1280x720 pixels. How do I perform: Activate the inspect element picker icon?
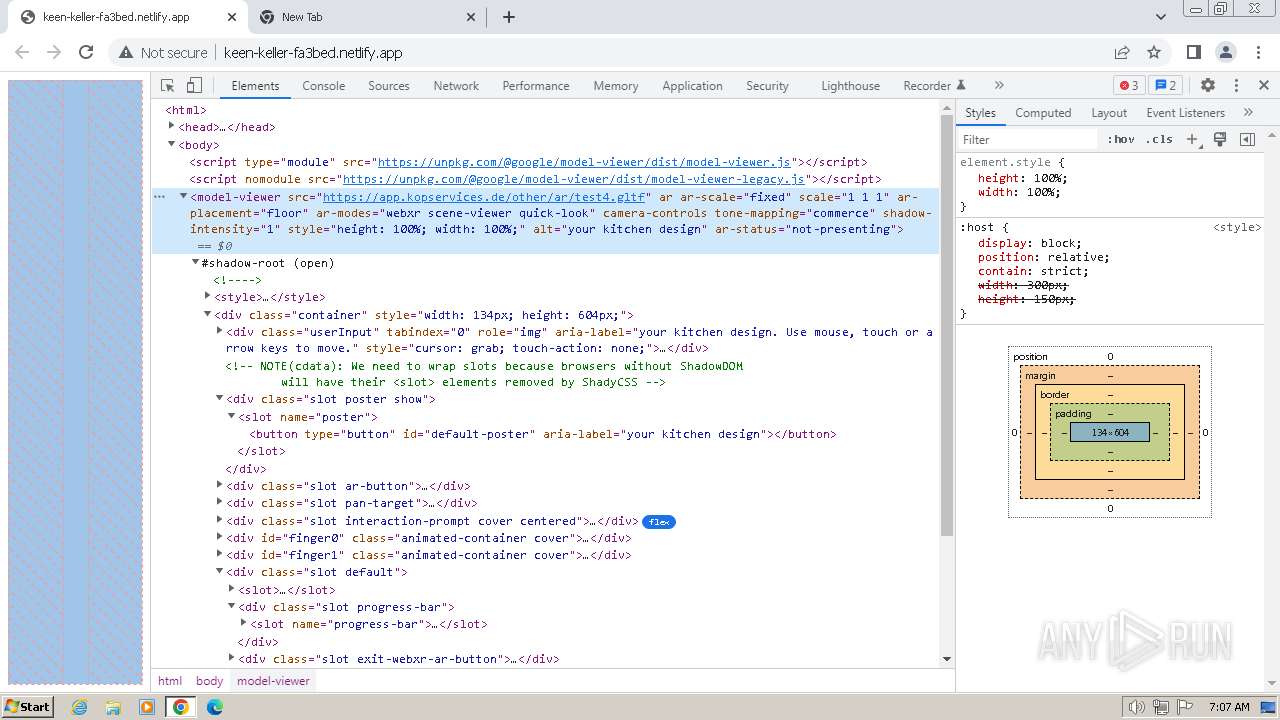pos(168,86)
